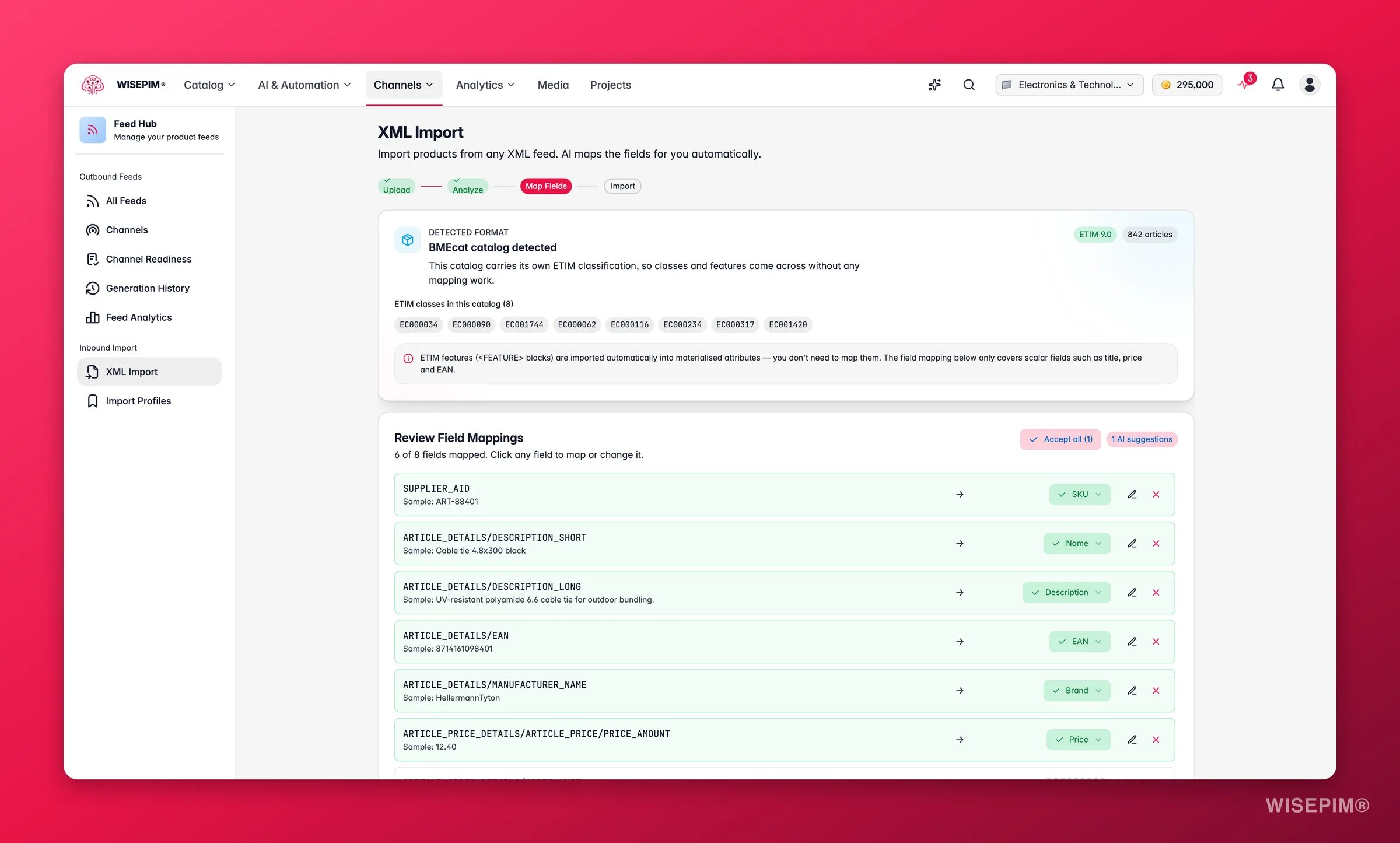Image resolution: width=1400 pixels, height=843 pixels.
Task: Go to the Upload step
Action: [397, 186]
